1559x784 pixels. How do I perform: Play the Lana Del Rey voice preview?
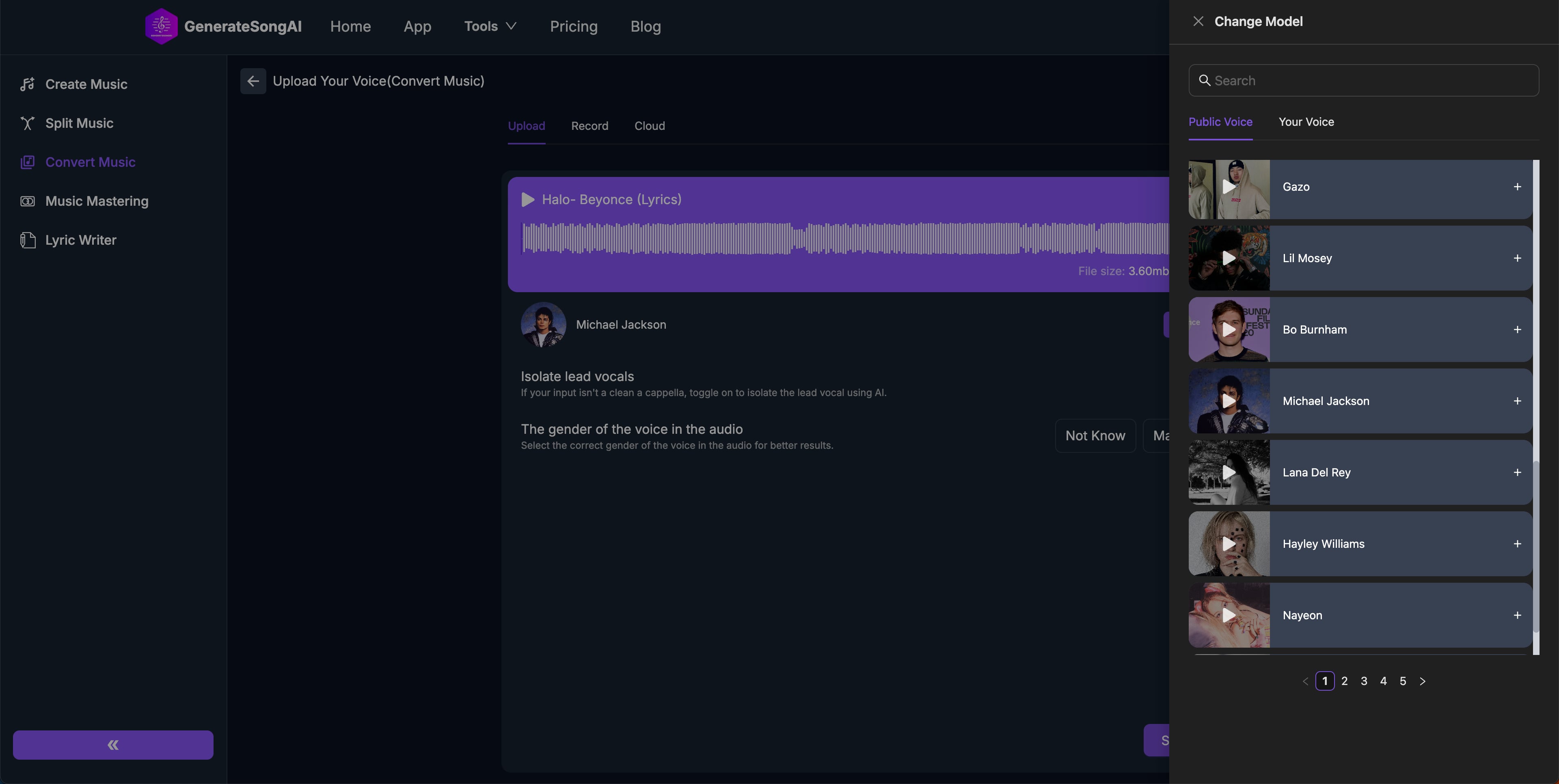coord(1229,472)
